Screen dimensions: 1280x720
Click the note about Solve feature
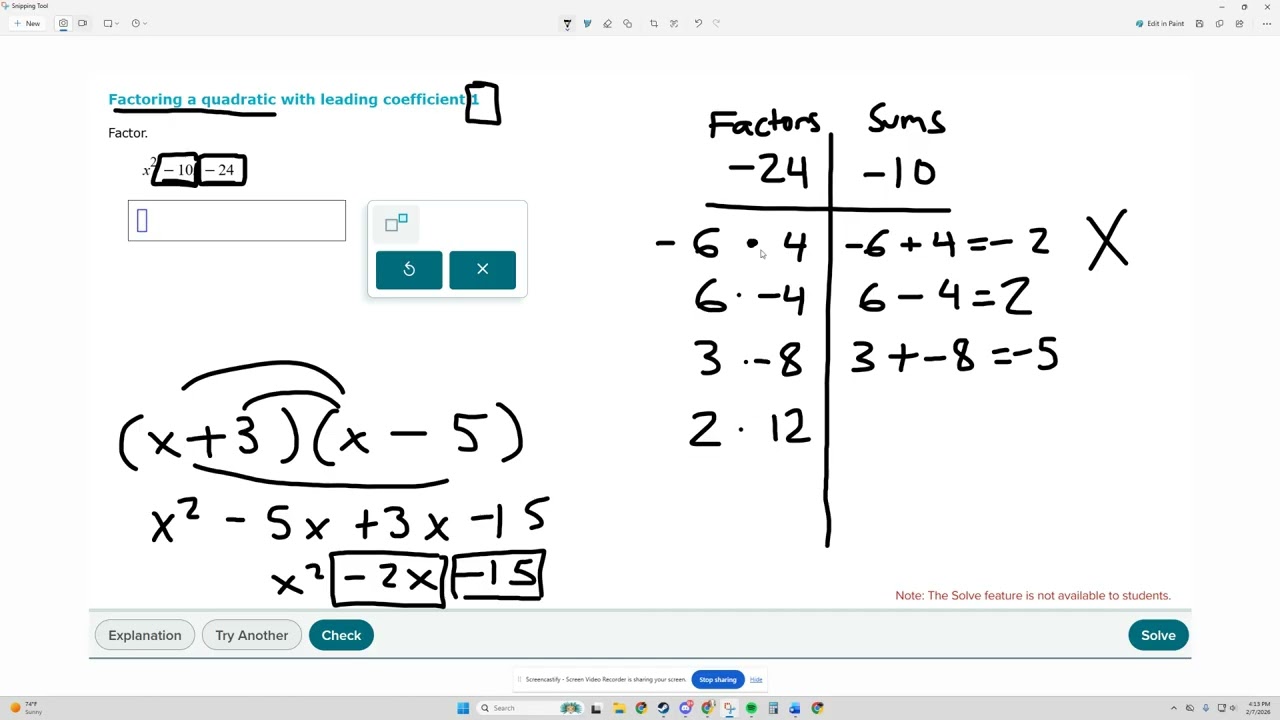1033,595
